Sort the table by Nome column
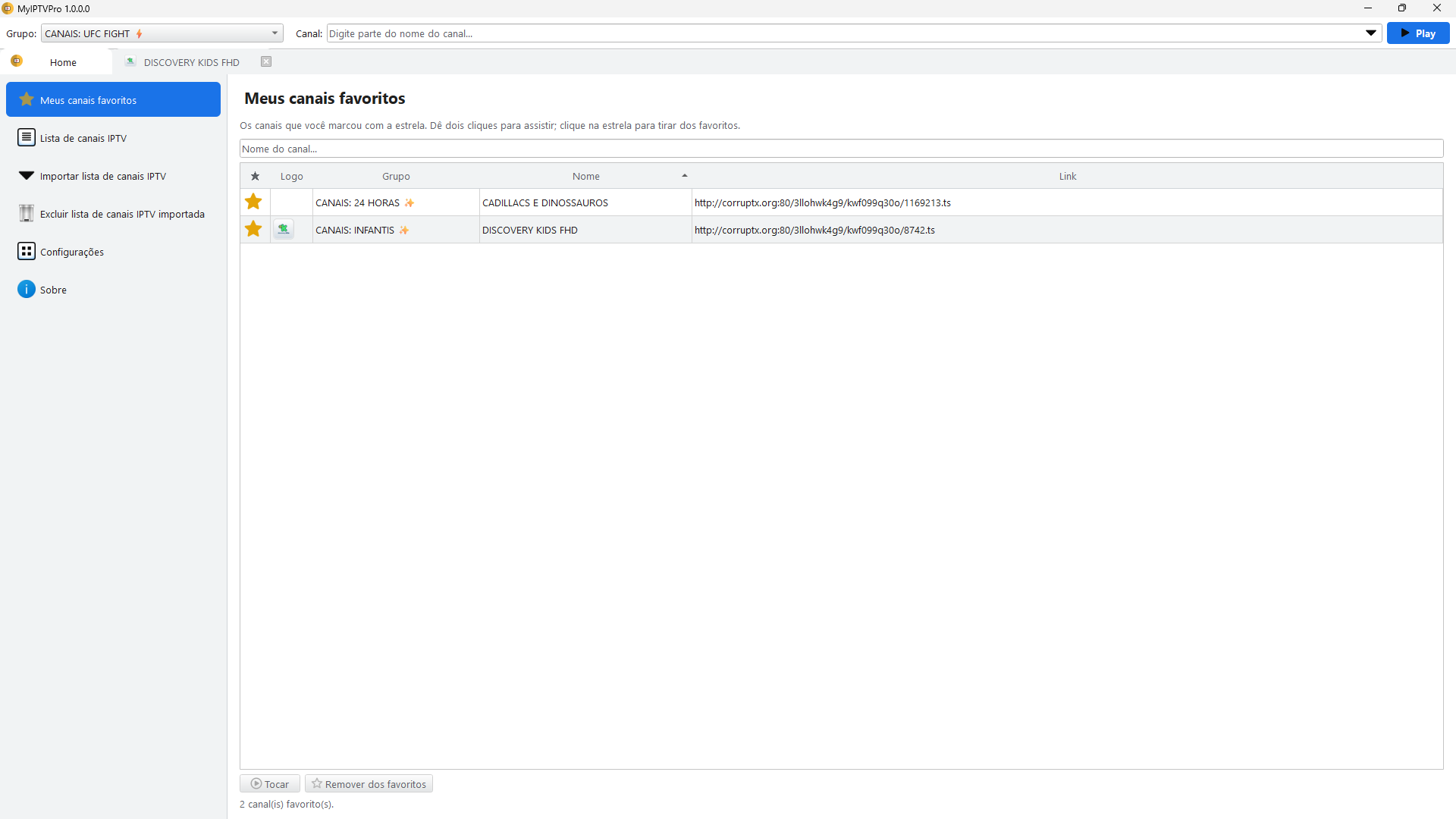The image size is (1456, 819). (585, 176)
